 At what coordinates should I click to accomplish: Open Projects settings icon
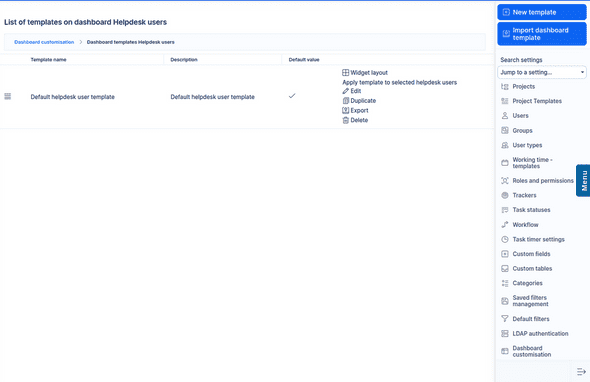(505, 87)
